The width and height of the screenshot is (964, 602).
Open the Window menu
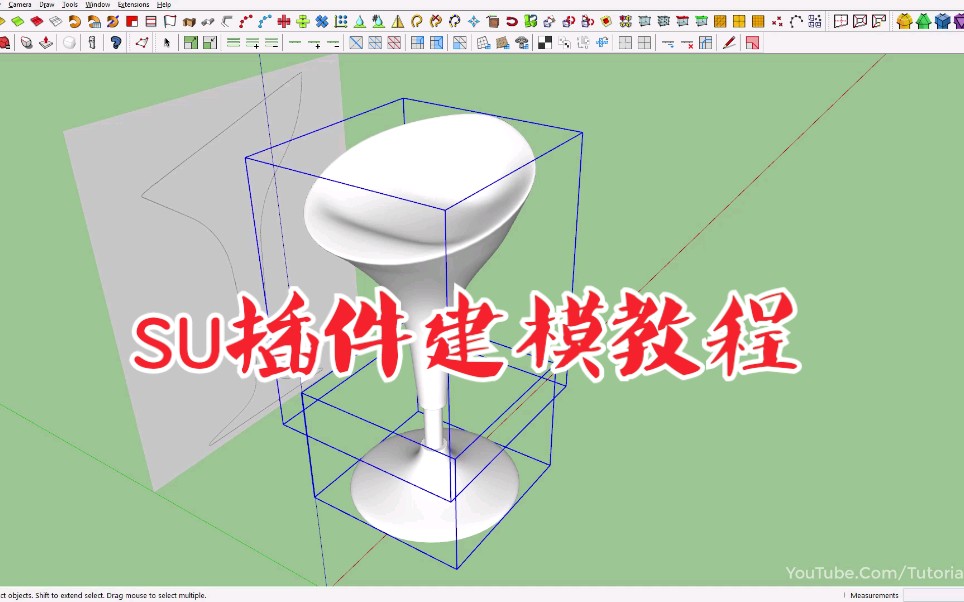[97, 4]
